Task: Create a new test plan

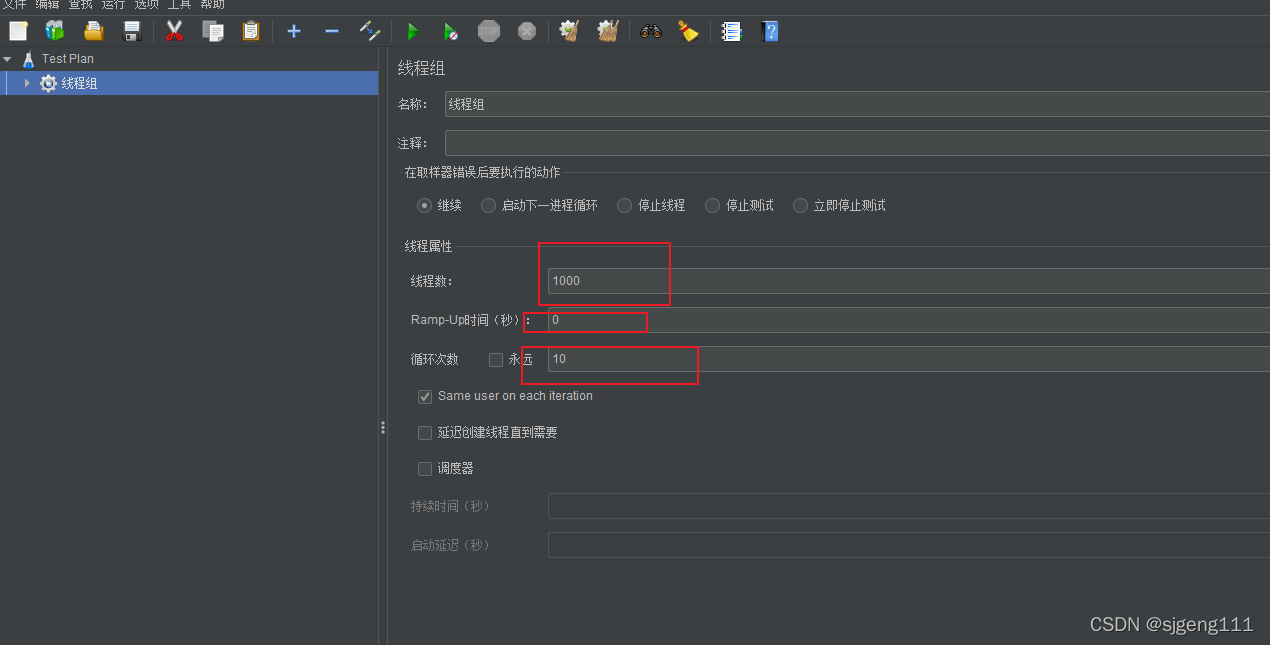Action: coord(18,31)
